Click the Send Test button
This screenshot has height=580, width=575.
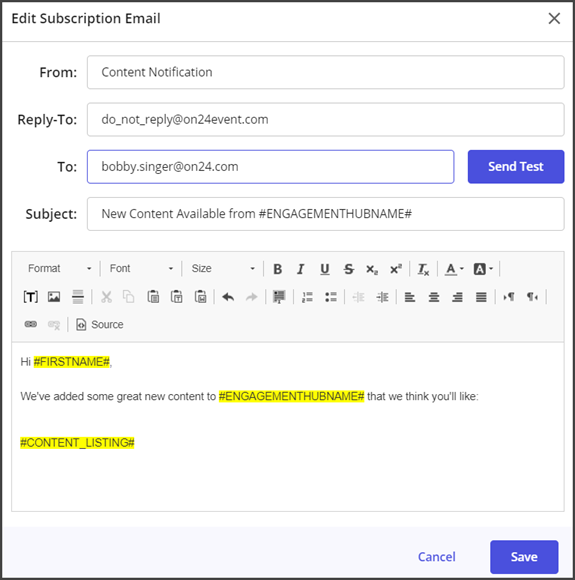coord(516,166)
